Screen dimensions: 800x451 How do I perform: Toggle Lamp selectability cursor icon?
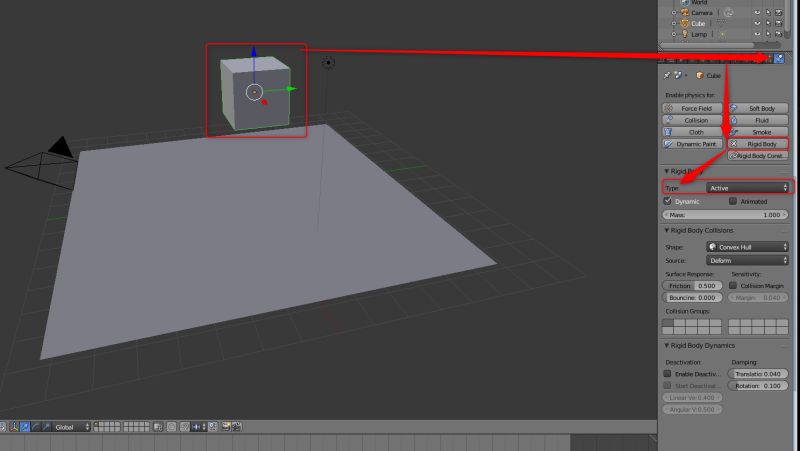(768, 34)
